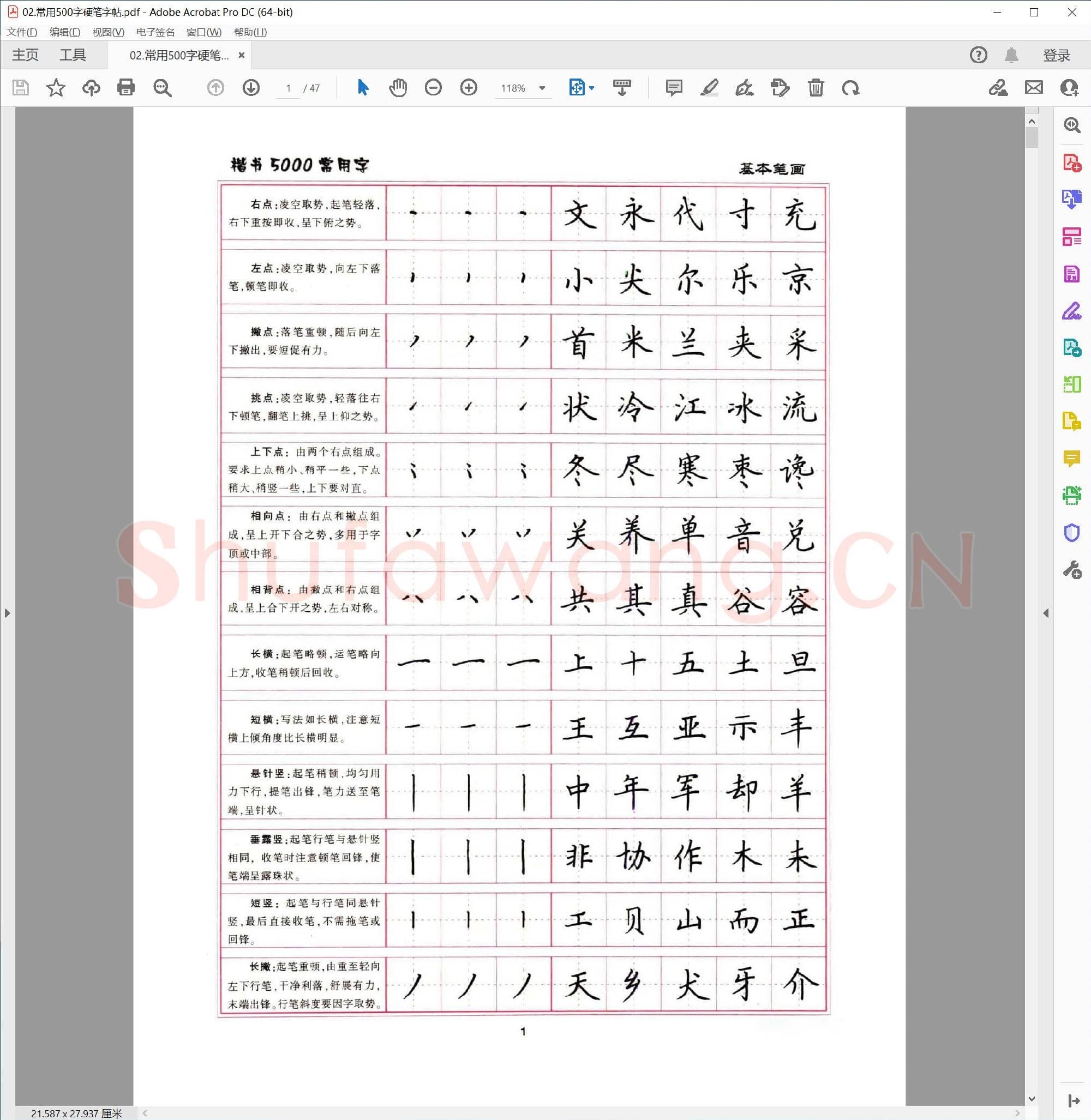1091x1120 pixels.
Task: Select the Hand tool in the toolbar
Action: point(398,88)
